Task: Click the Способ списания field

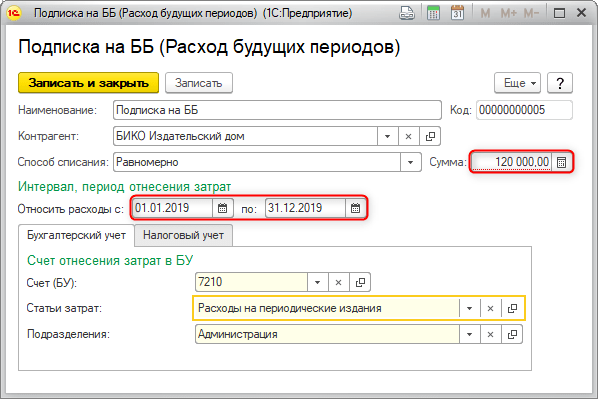Action: (257, 162)
